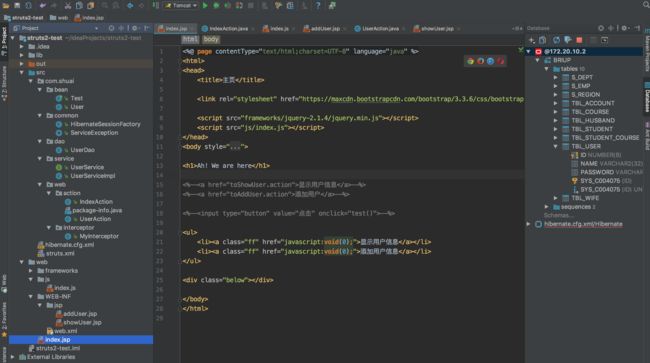The height and width of the screenshot is (363, 650).
Task: Start debugging with the green bug icon
Action: [x=216, y=6]
